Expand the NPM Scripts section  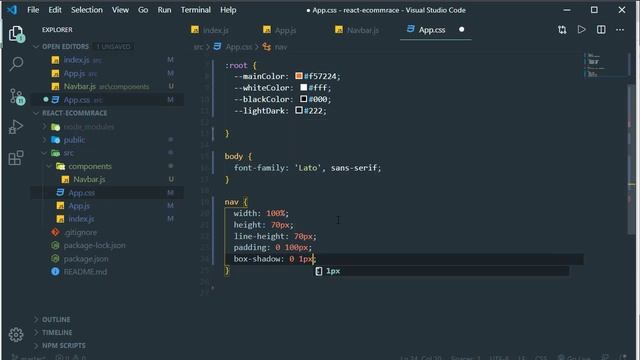coord(64,346)
